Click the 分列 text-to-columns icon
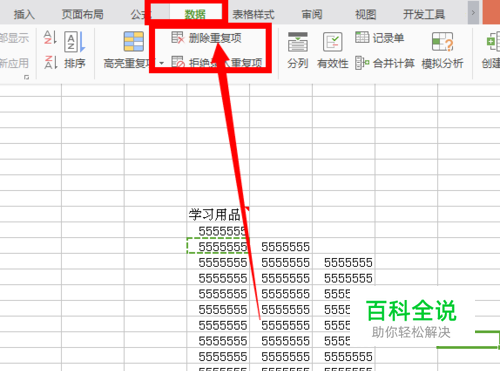Screen dimensions: 500x371 pyautogui.click(x=298, y=42)
